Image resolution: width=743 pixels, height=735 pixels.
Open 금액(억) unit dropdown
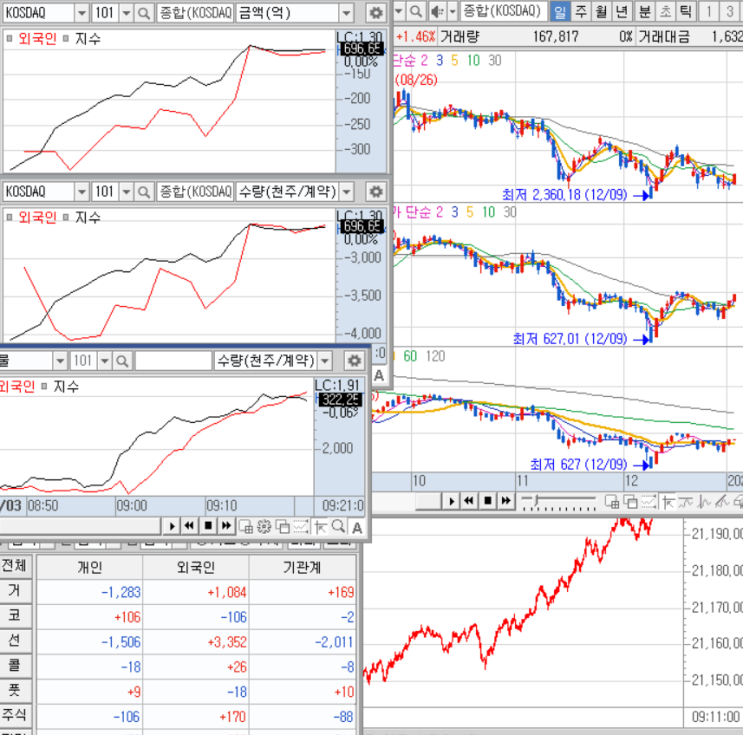point(346,13)
